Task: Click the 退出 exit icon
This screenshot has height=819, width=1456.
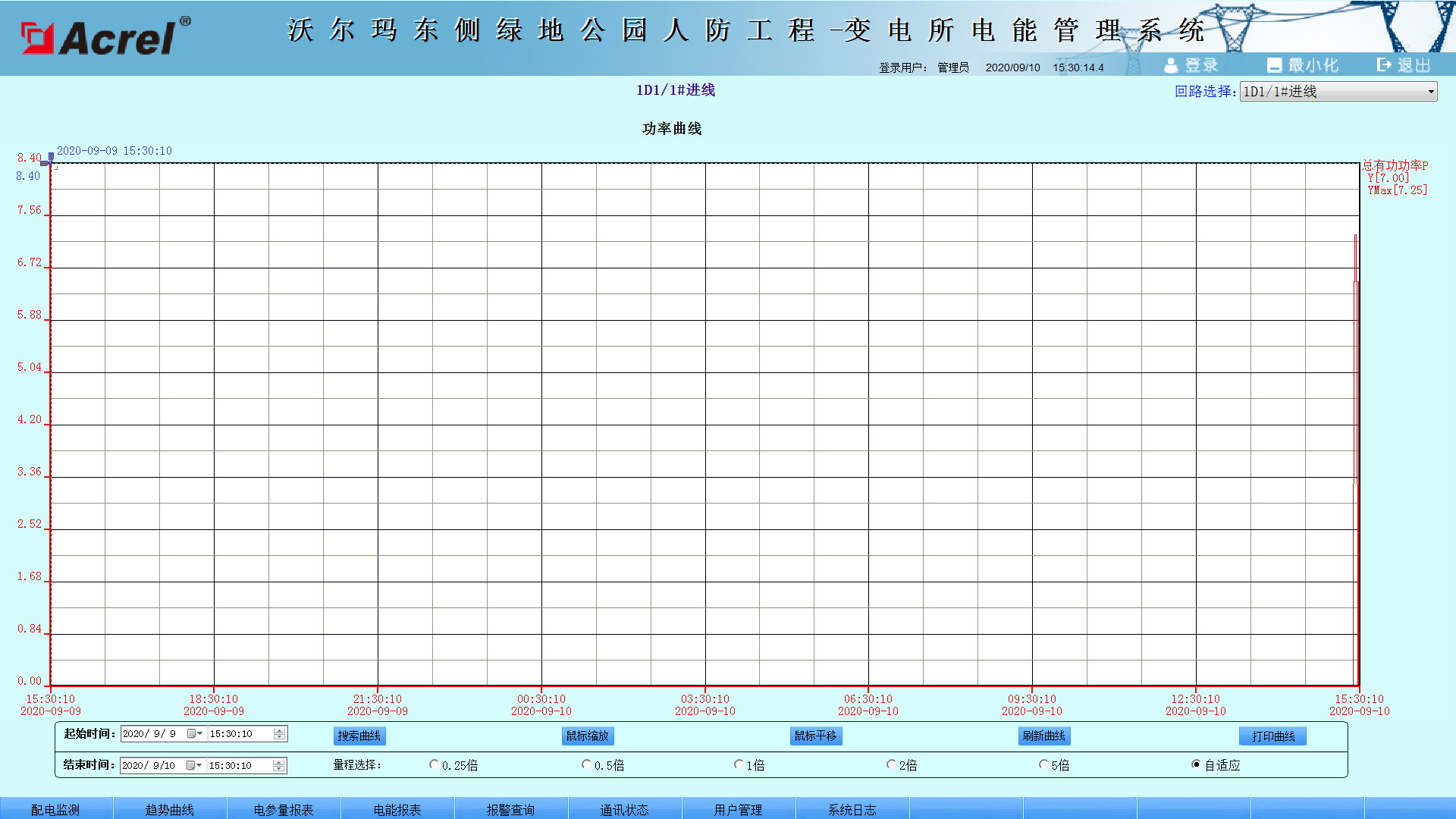Action: 1385,65
